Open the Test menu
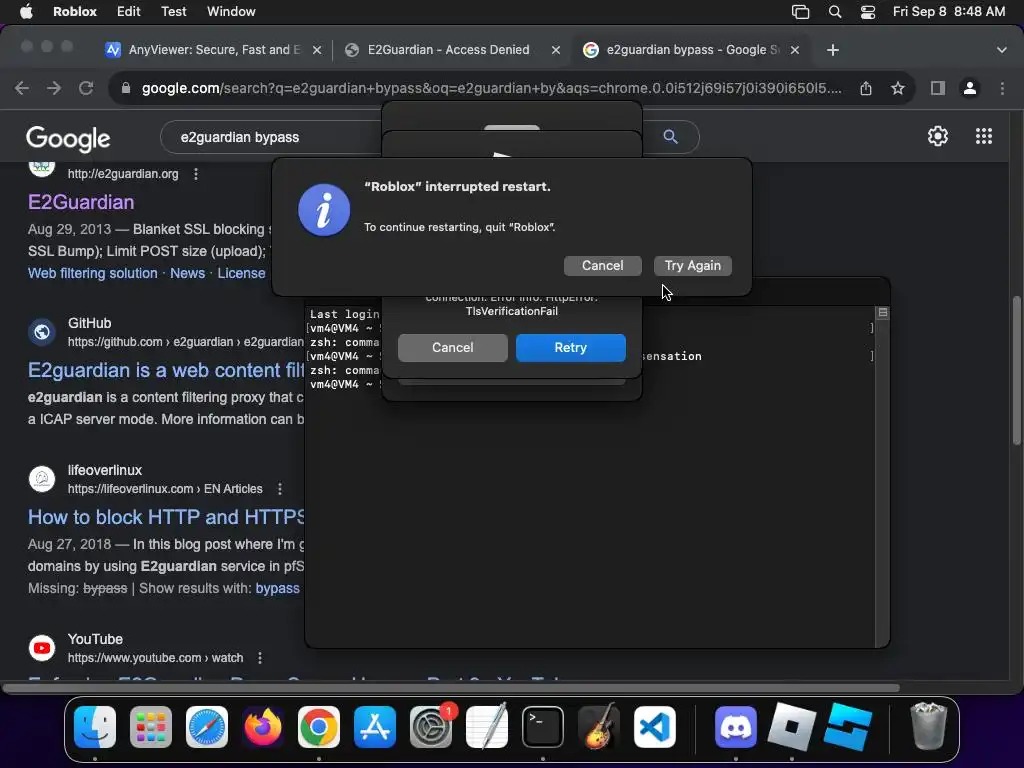1024x768 pixels. point(173,12)
